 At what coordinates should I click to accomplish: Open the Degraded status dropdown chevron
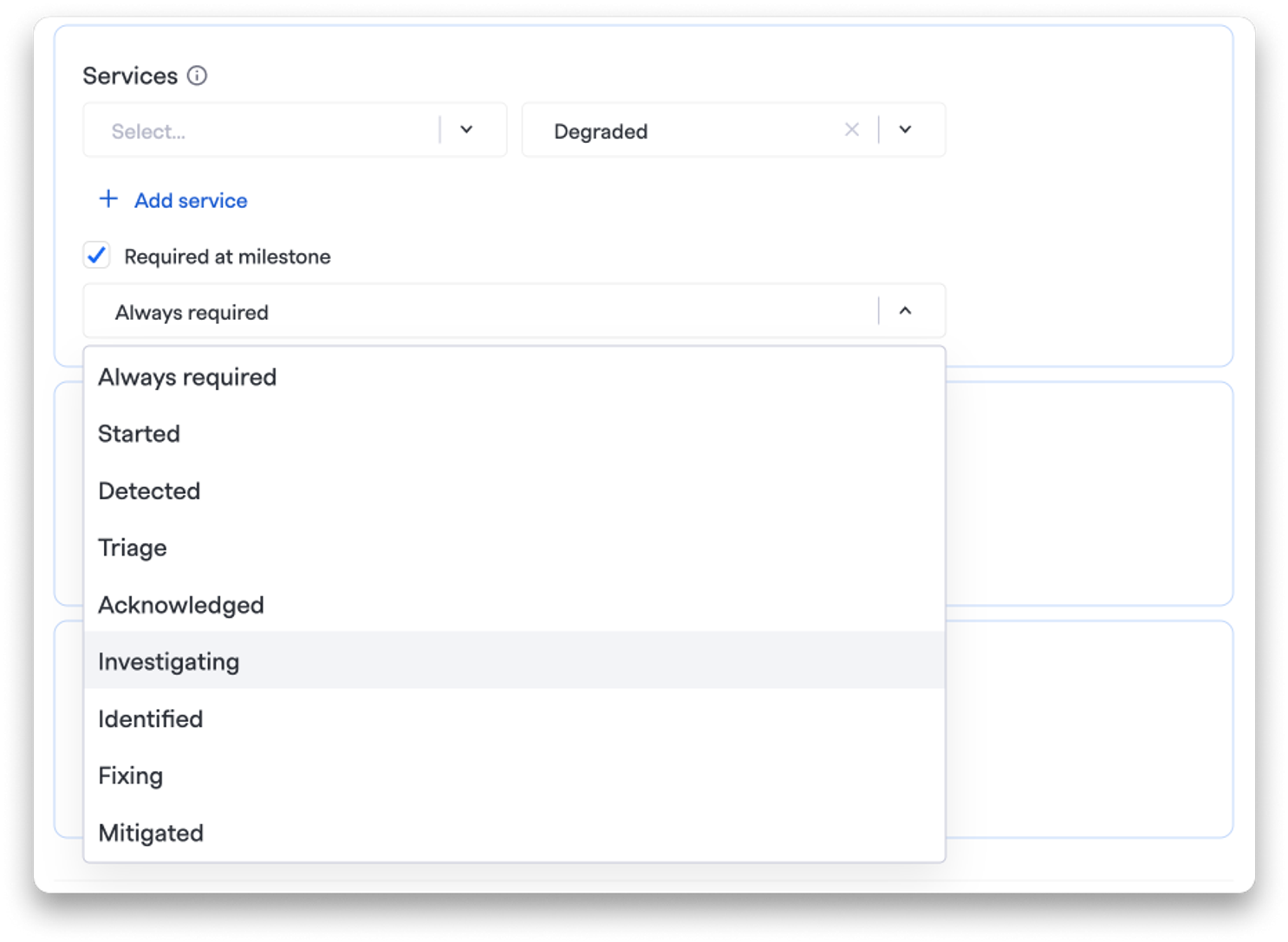point(905,130)
